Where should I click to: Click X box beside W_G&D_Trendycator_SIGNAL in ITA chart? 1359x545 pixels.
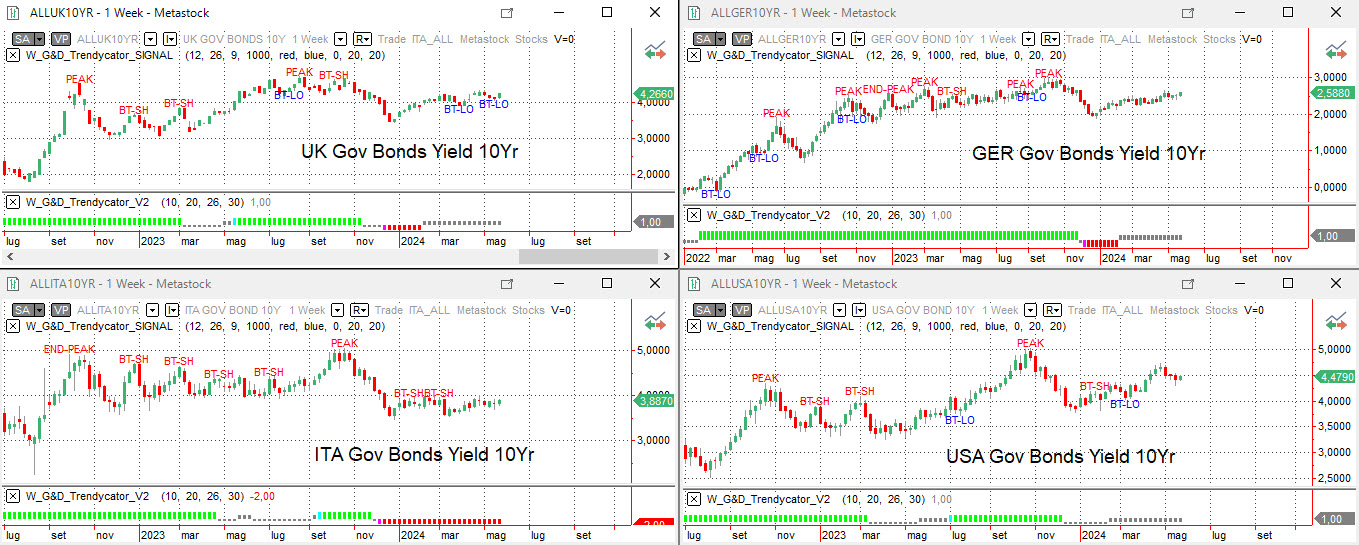(12, 326)
